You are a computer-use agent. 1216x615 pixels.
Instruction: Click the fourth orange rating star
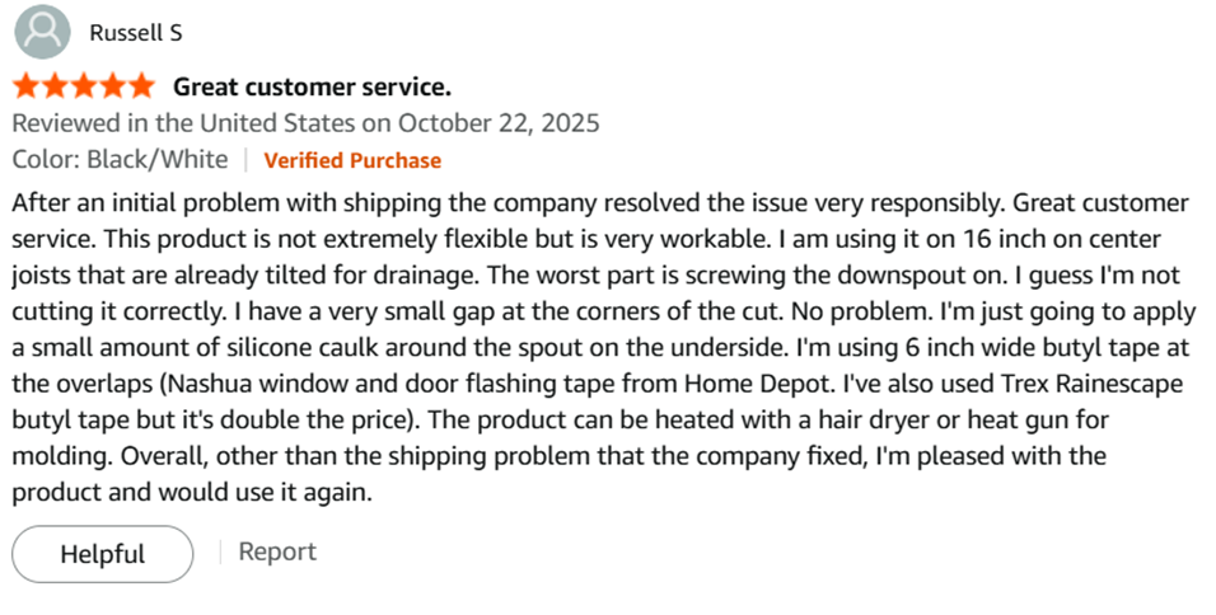click(x=113, y=86)
